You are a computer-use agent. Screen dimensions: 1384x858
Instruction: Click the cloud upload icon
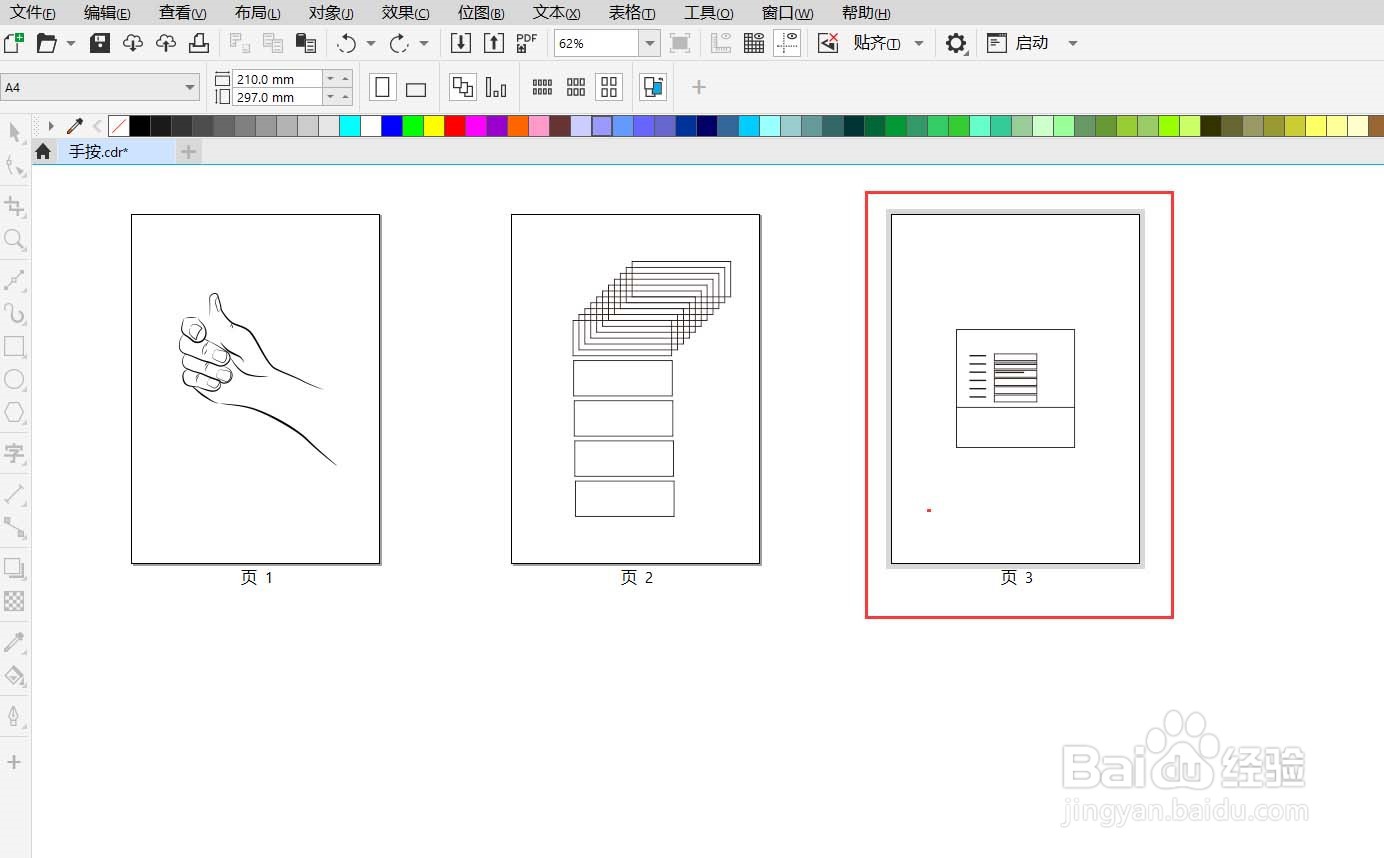(166, 43)
